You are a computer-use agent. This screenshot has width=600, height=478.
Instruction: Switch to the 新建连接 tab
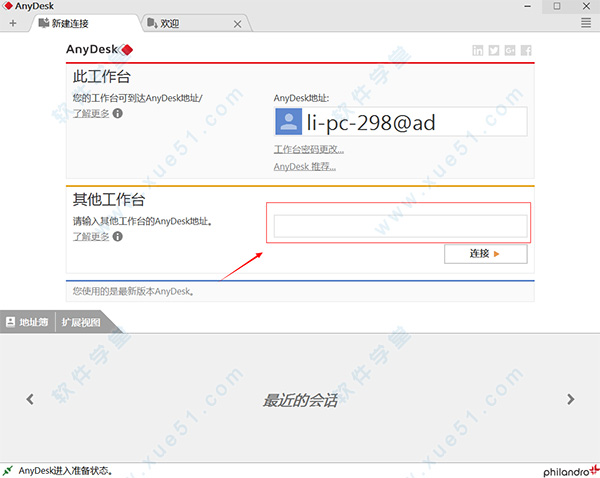[x=85, y=23]
